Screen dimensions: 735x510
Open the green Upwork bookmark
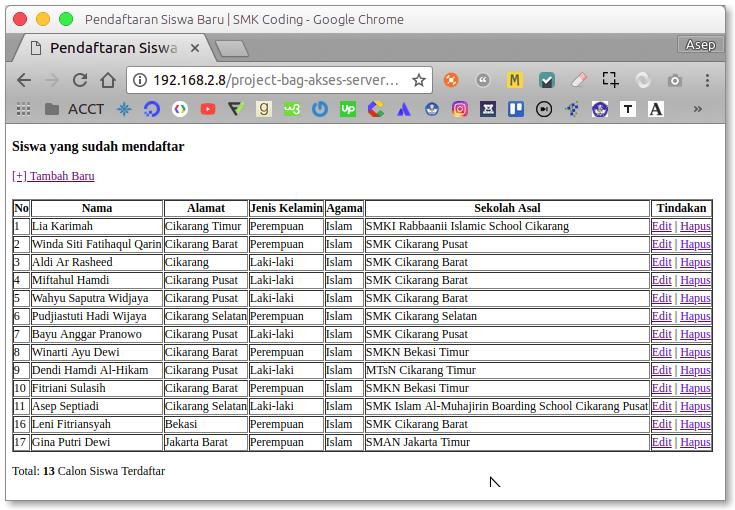348,109
